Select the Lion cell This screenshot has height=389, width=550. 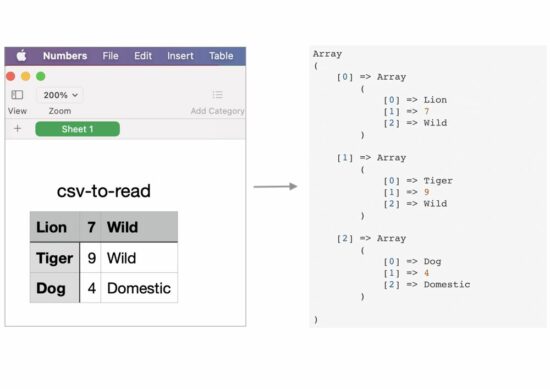click(x=55, y=227)
